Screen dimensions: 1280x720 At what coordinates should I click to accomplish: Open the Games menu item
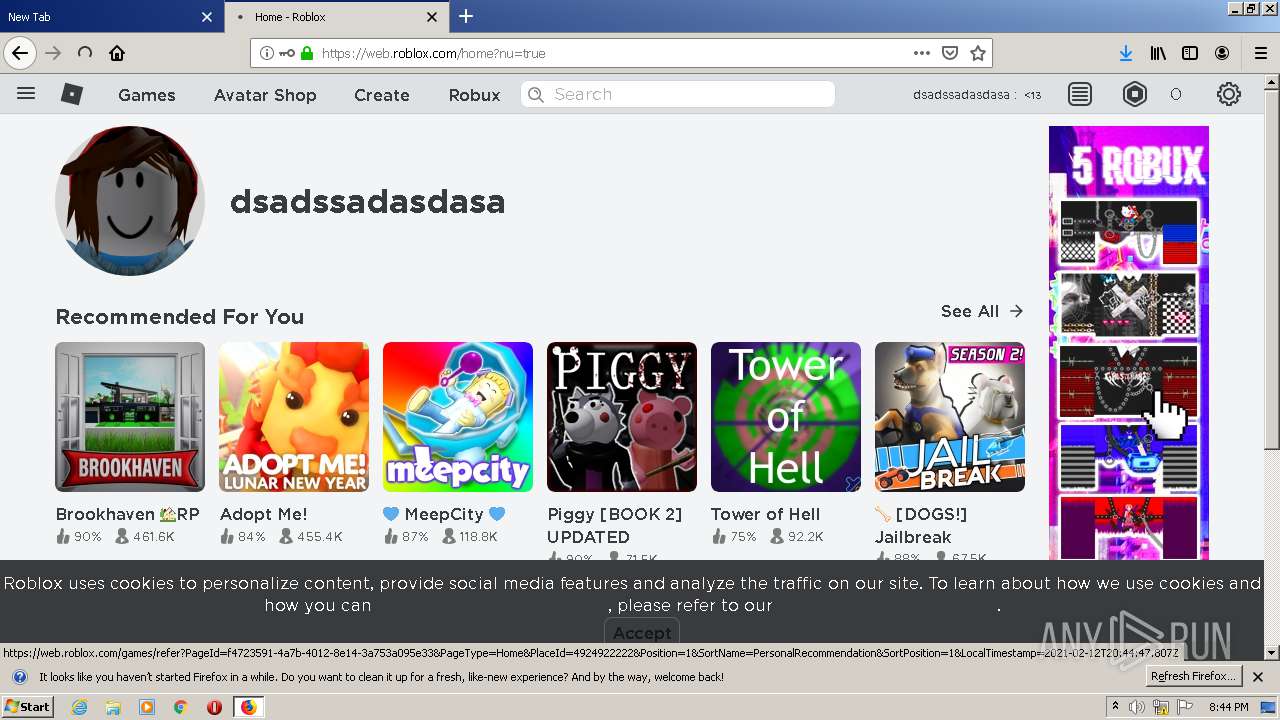(x=147, y=95)
